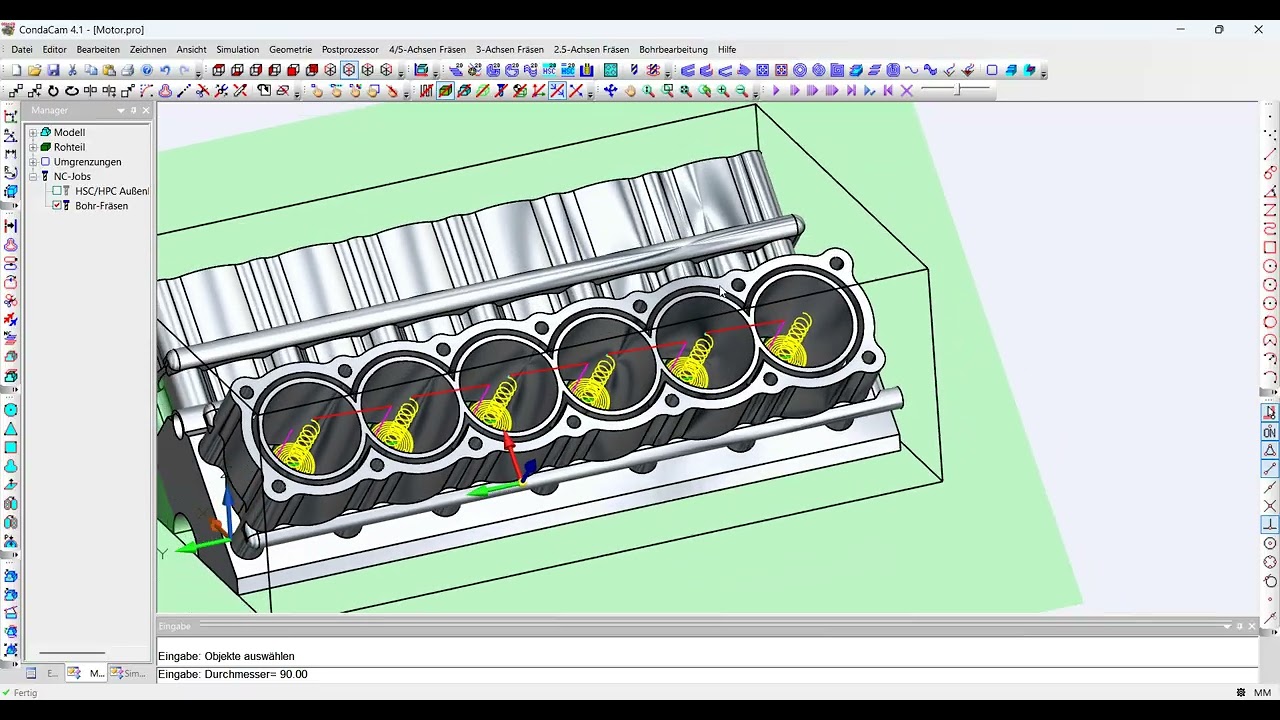Click the zoom in magnifier icon
This screenshot has height=720, width=1280.
(722, 91)
